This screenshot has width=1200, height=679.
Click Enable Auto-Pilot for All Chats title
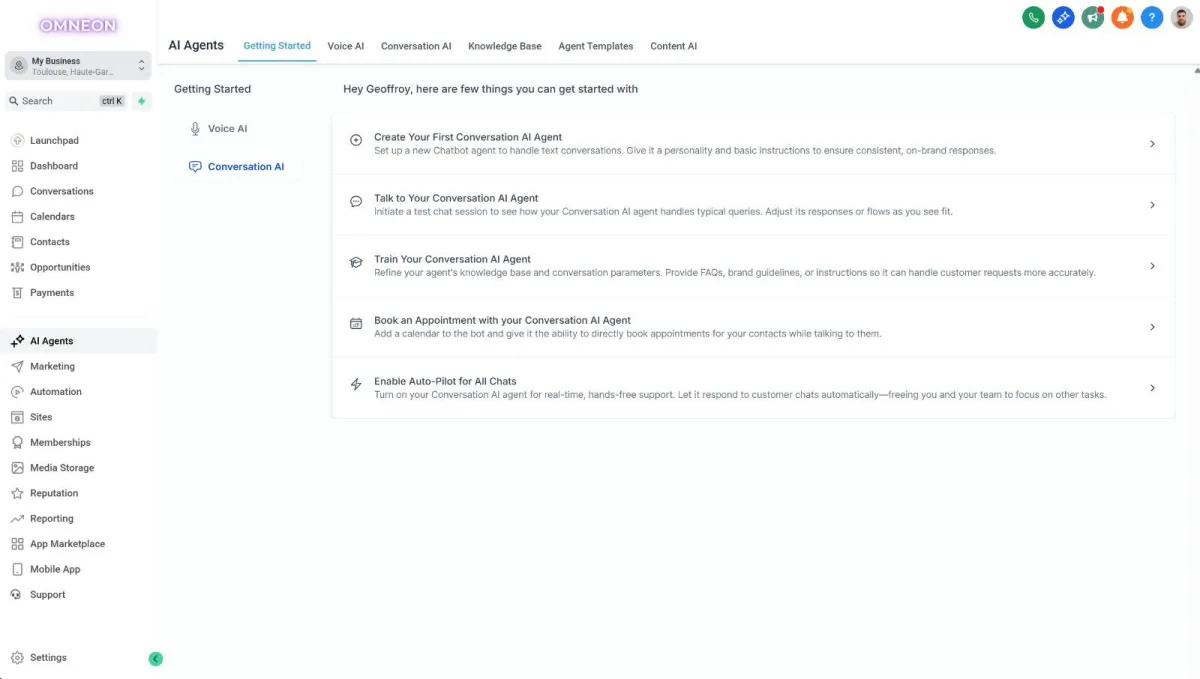pos(445,381)
